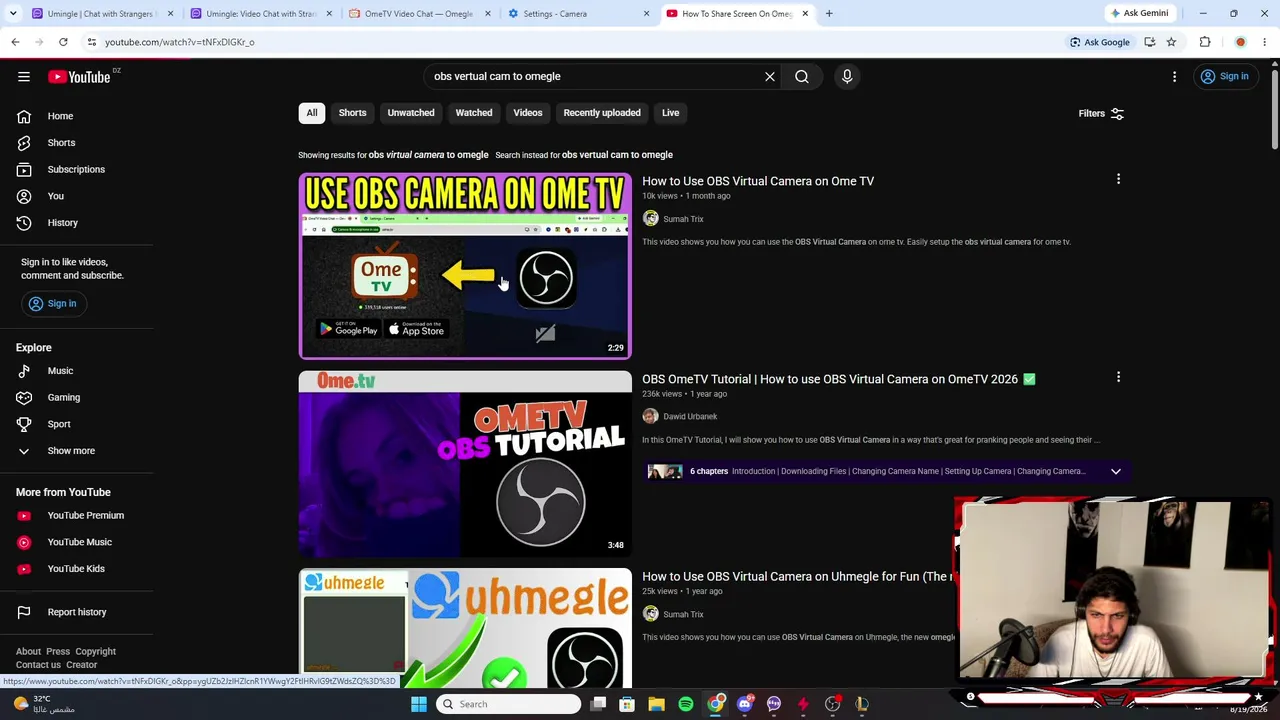Open Spotify from the taskbar
Viewport: 1280px width, 720px height.
point(686,704)
